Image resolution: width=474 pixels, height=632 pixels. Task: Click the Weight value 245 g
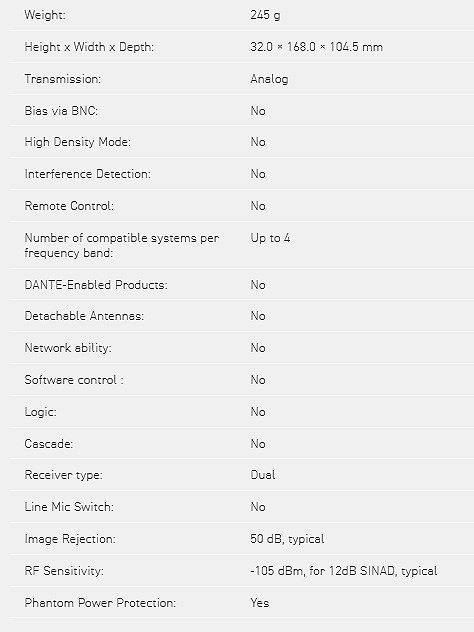click(265, 15)
